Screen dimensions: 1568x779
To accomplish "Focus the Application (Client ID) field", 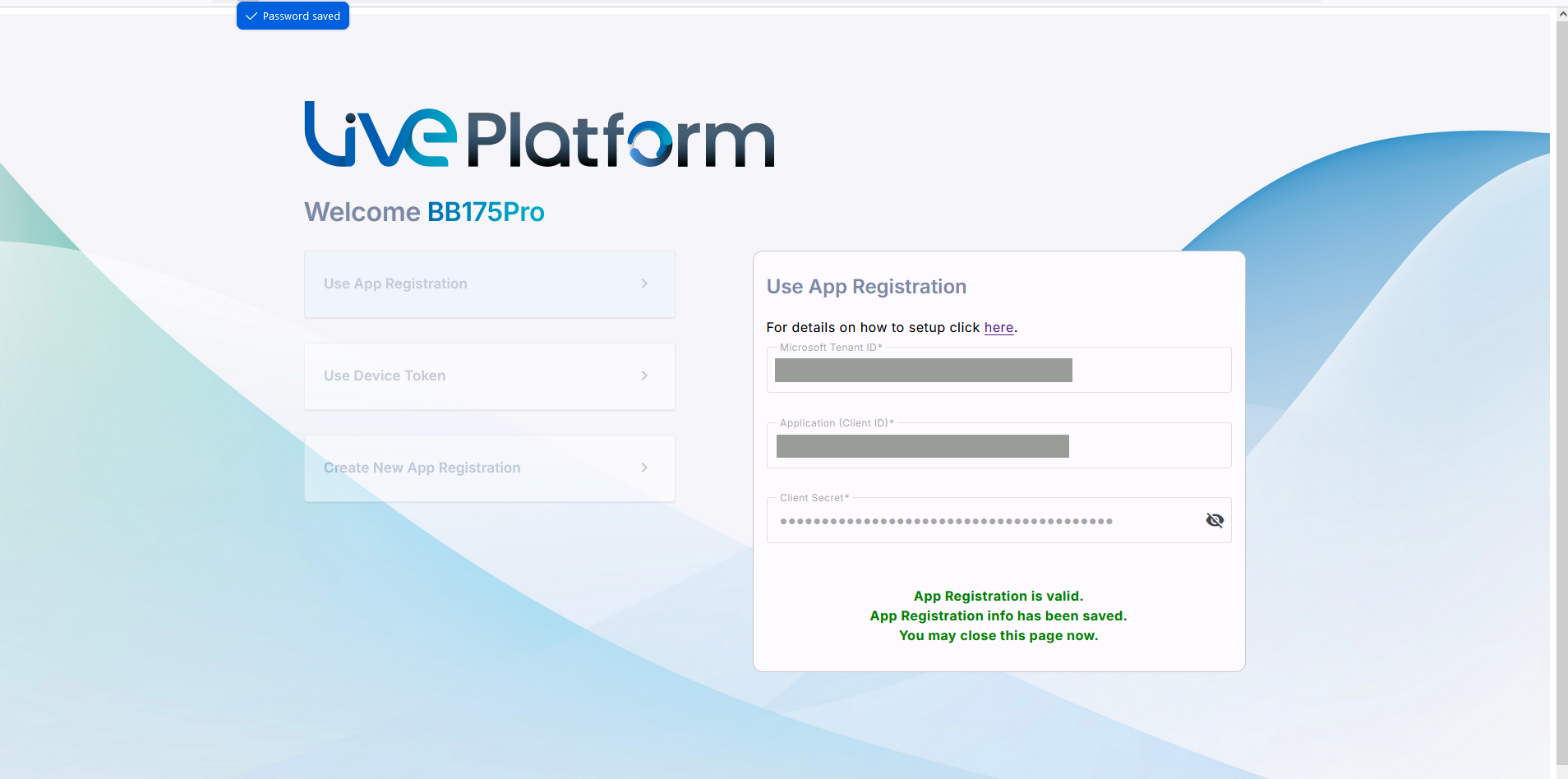I will pos(998,445).
